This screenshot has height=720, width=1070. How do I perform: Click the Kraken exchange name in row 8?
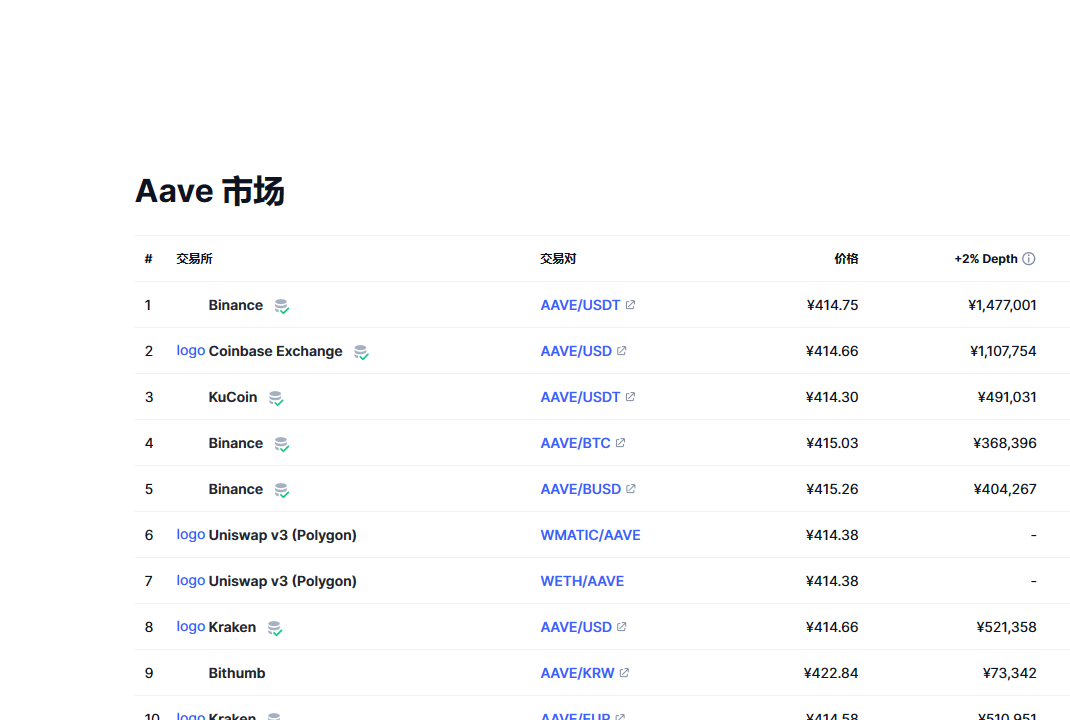232,627
